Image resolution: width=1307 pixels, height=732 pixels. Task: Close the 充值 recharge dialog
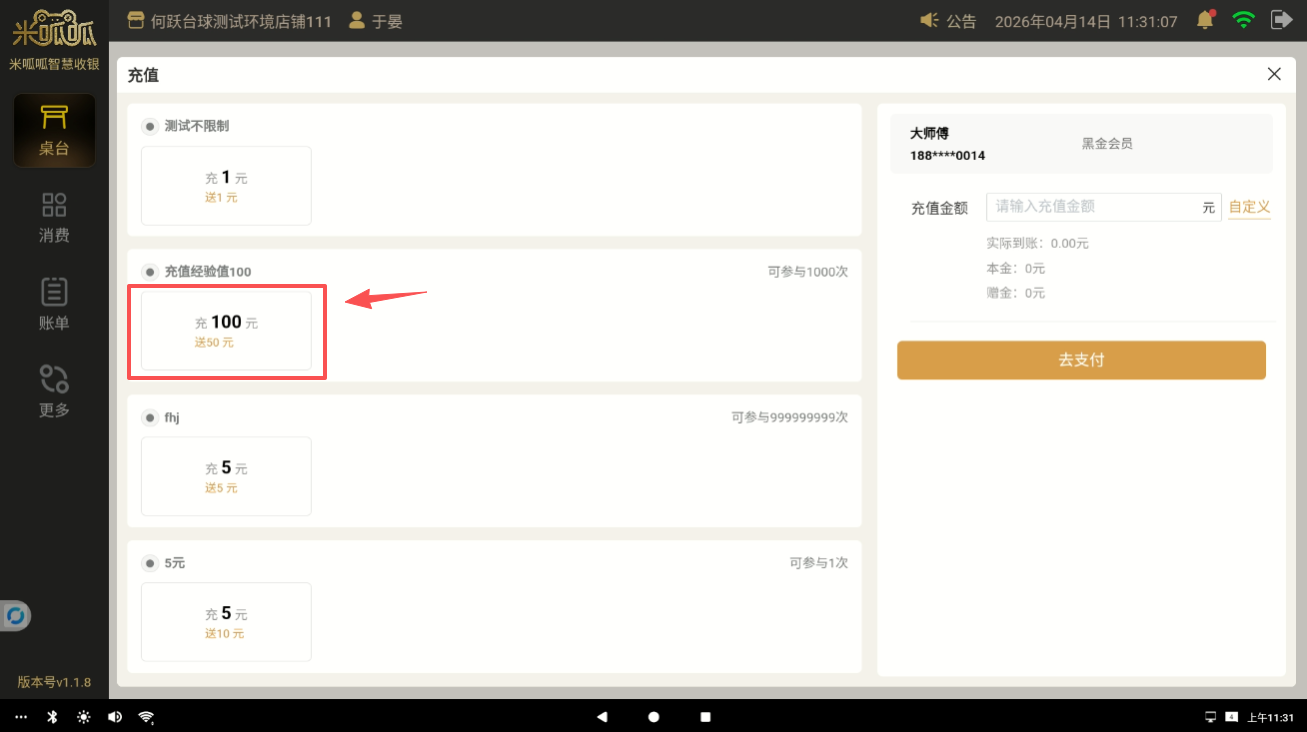[x=1274, y=74]
